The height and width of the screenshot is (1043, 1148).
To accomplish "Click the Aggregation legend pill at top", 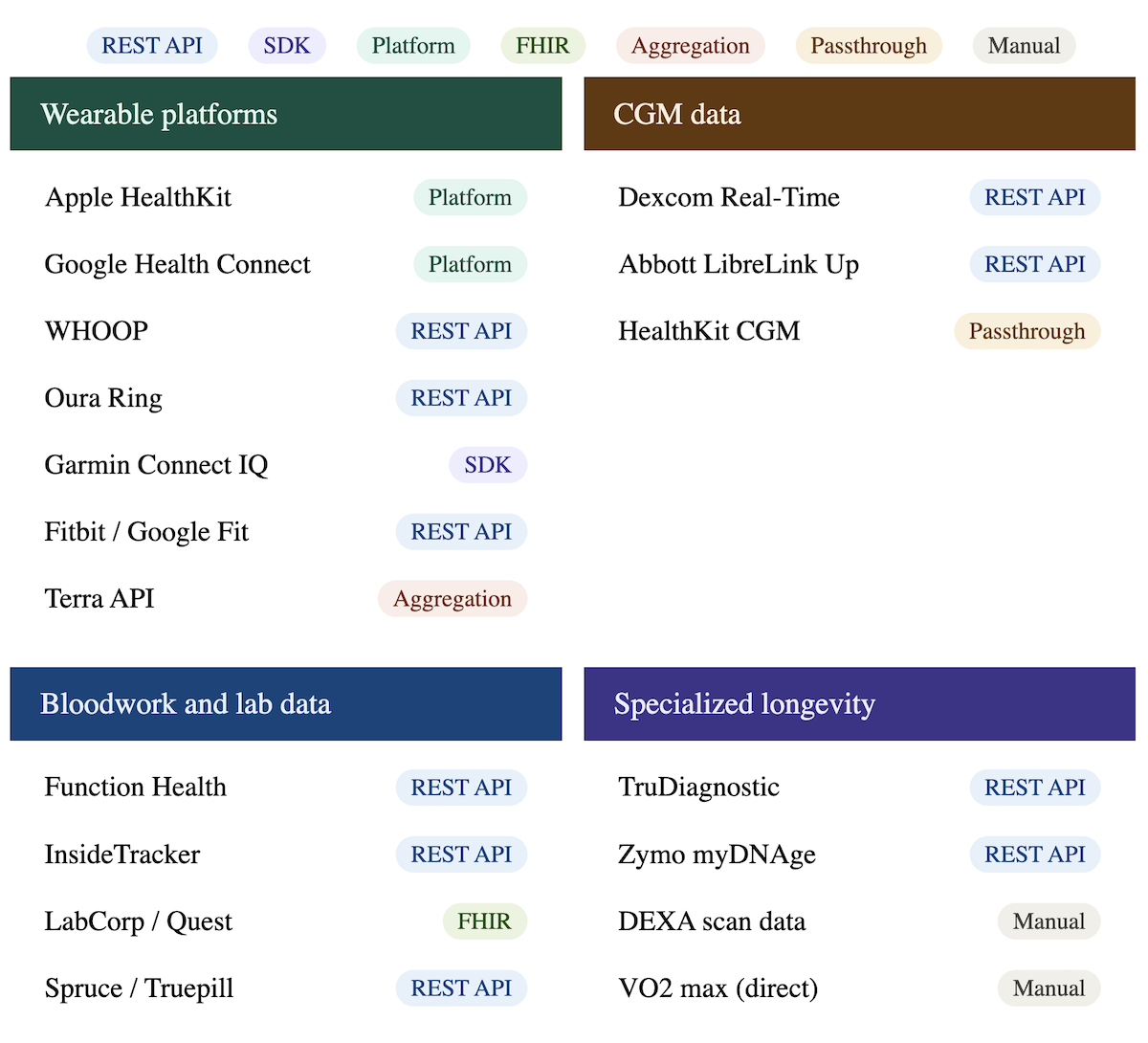I will click(x=691, y=46).
